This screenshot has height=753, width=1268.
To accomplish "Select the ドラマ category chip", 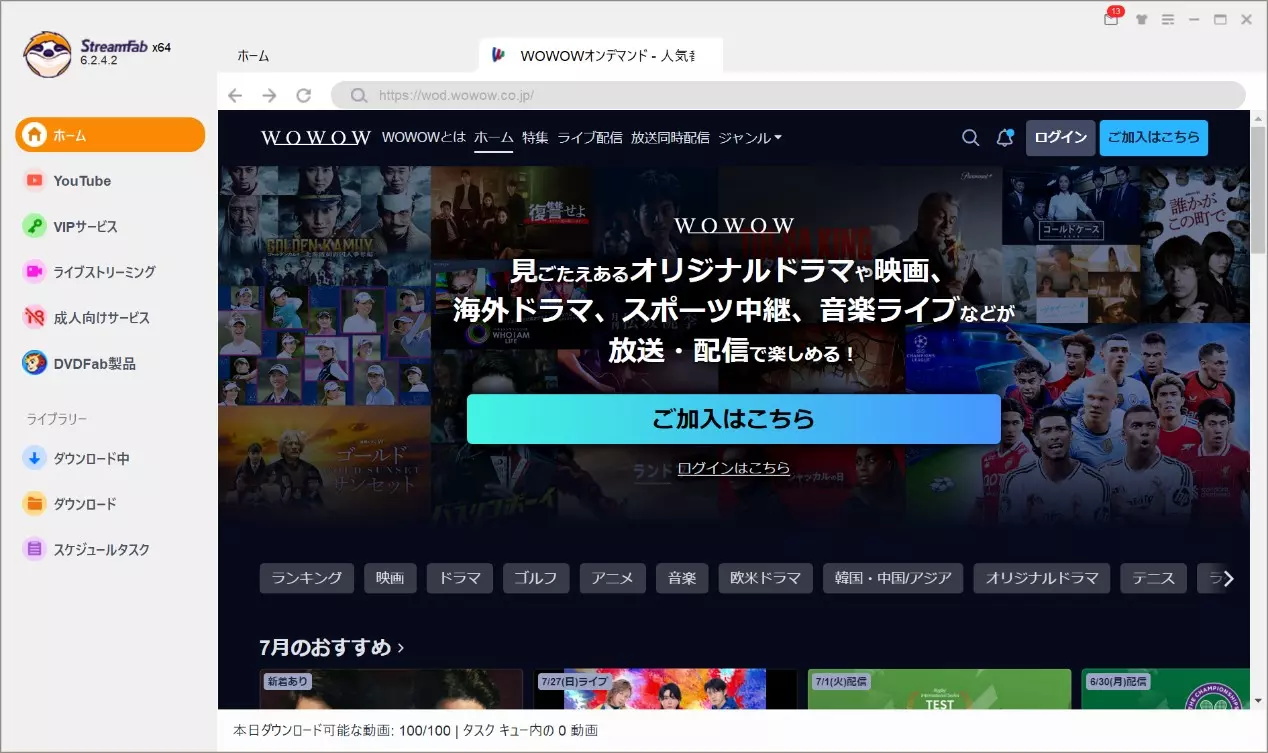I will click(460, 578).
